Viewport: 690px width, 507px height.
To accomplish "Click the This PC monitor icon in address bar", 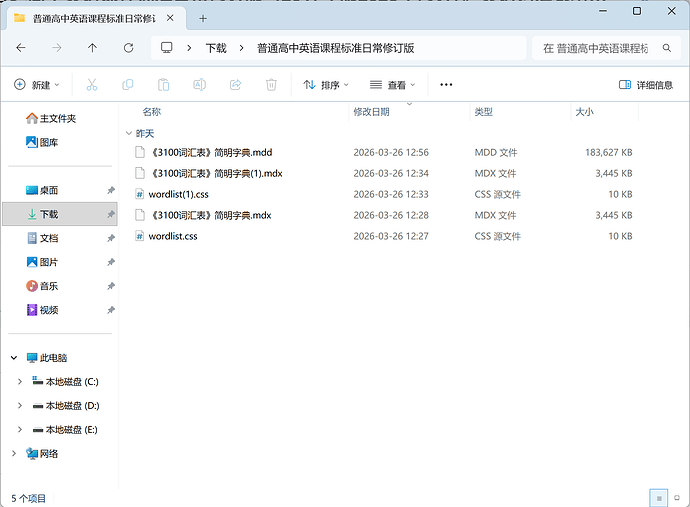I will (166, 48).
